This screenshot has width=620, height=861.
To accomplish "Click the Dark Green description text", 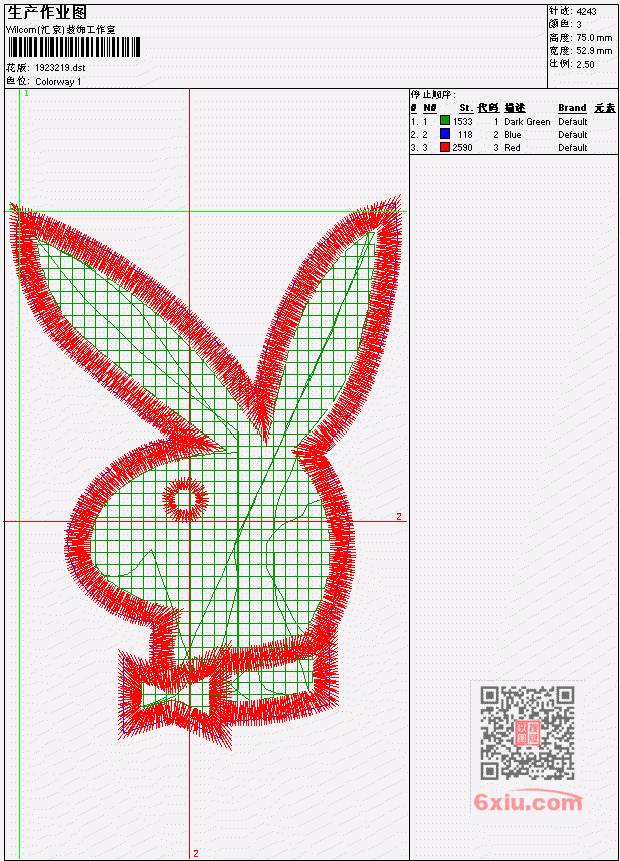I will [527, 121].
